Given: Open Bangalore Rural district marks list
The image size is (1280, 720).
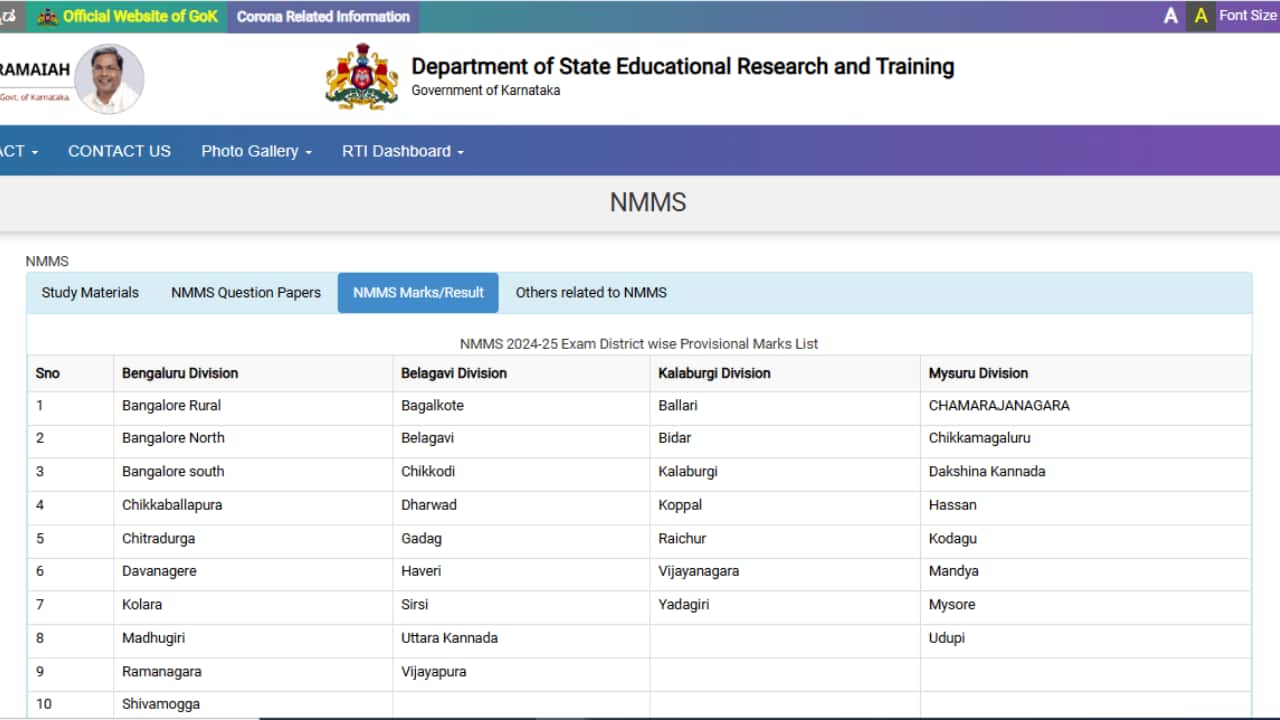Looking at the screenshot, I should (x=171, y=405).
